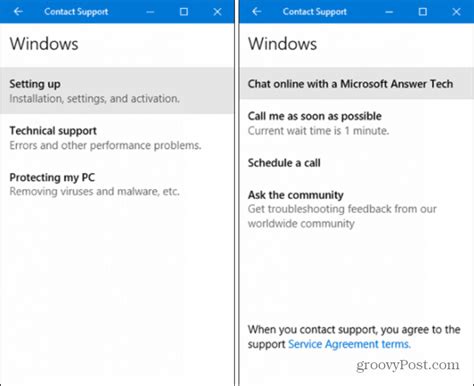Choose Protecting my PC option
474x386 pixels.
(117, 184)
